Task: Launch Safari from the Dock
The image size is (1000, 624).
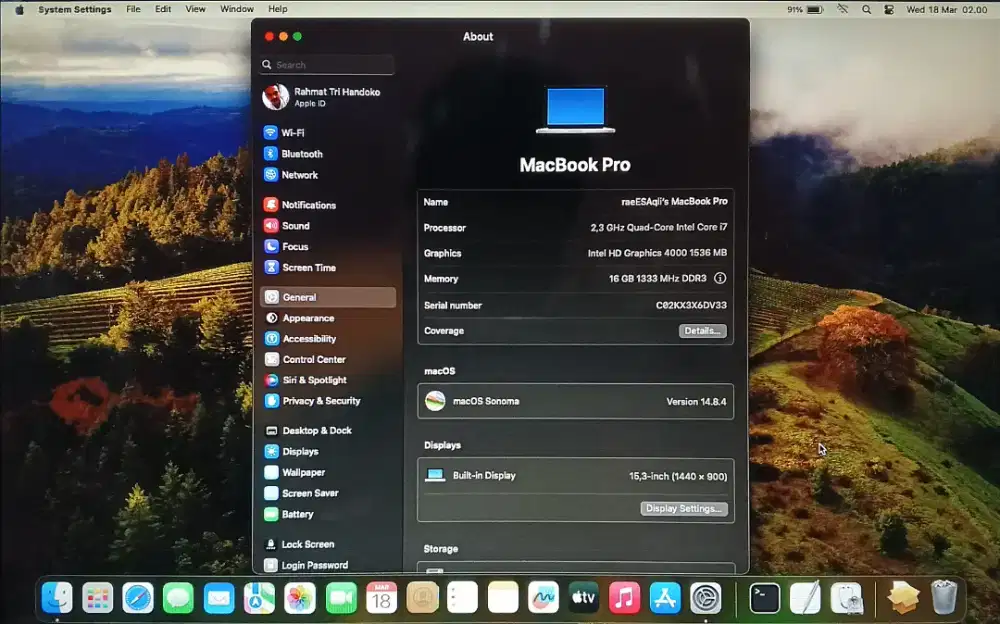Action: (x=138, y=598)
